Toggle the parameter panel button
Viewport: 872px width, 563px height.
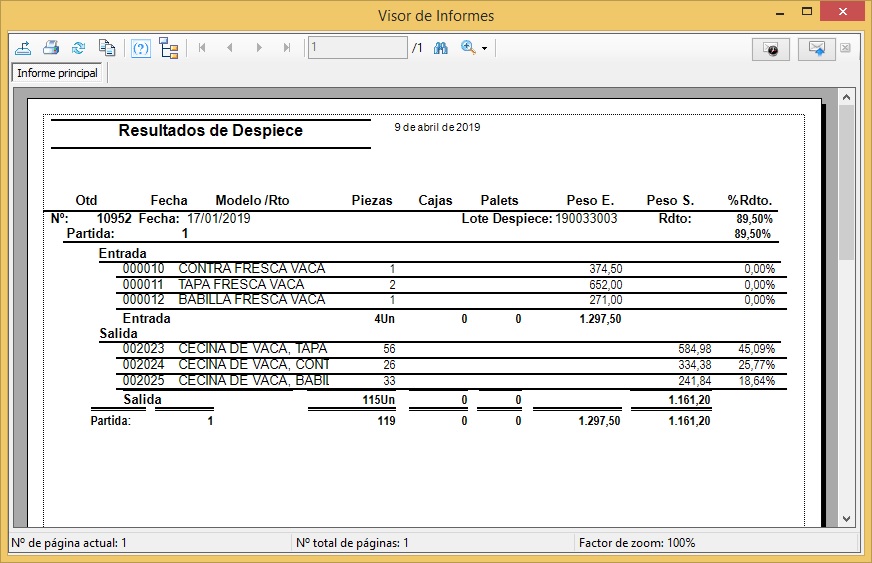tap(141, 48)
